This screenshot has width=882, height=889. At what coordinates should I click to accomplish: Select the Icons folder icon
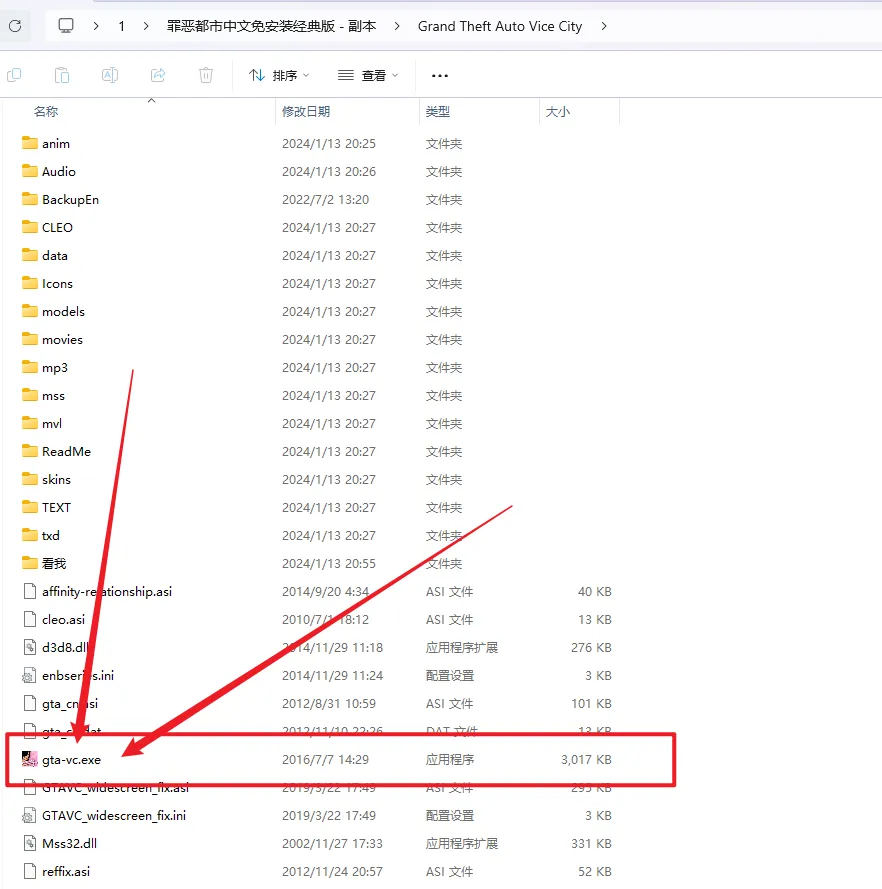pyautogui.click(x=29, y=283)
